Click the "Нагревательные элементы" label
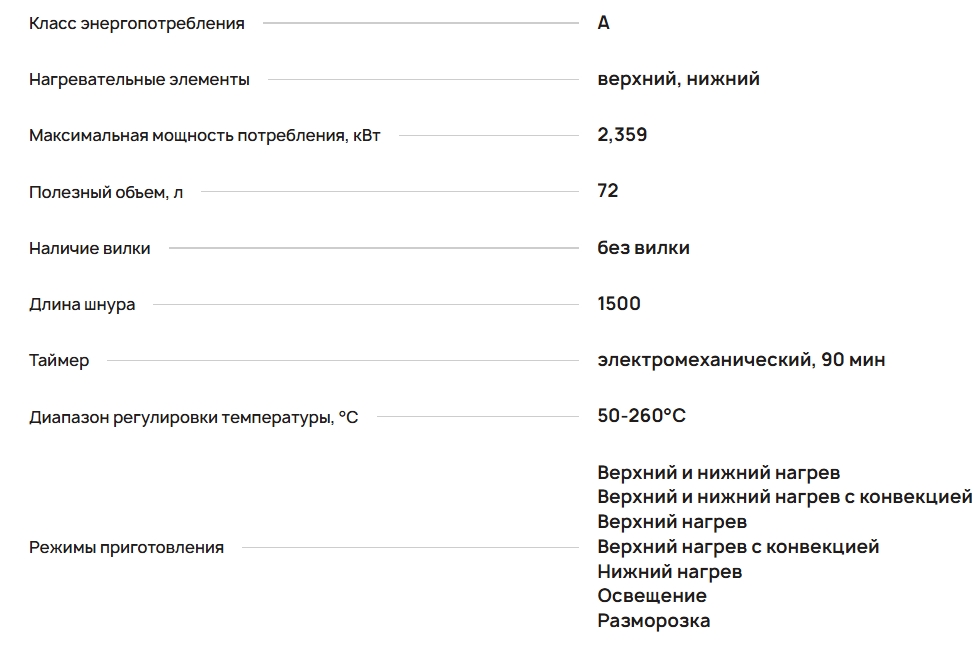This screenshot has width=977, height=658. click(140, 79)
